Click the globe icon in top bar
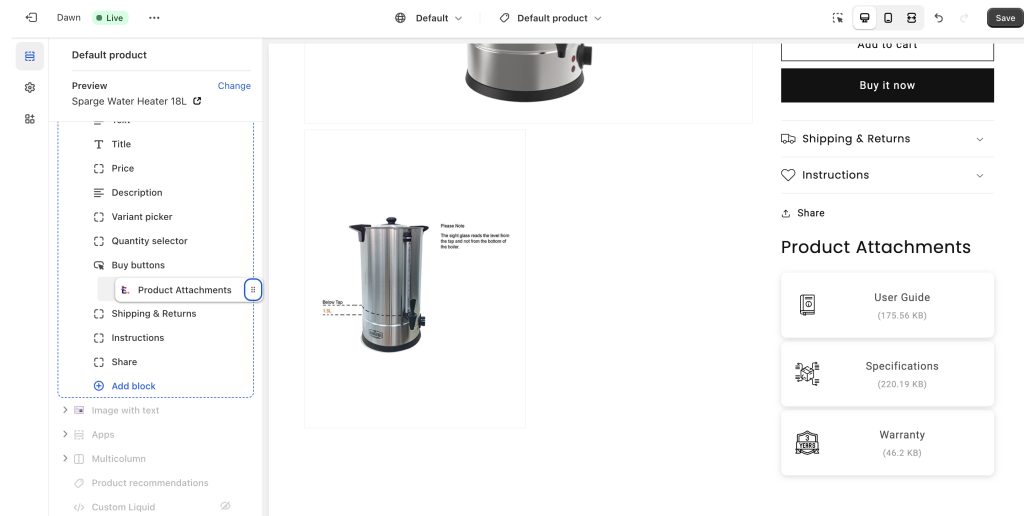The image size is (1024, 516). [x=400, y=18]
